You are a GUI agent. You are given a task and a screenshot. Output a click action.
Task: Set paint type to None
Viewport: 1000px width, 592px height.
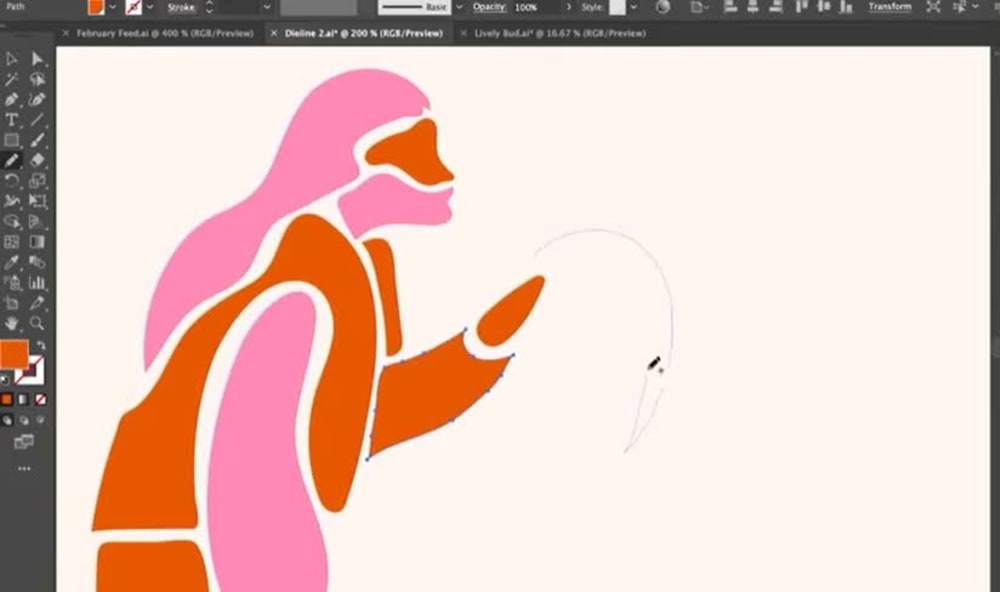[x=40, y=399]
